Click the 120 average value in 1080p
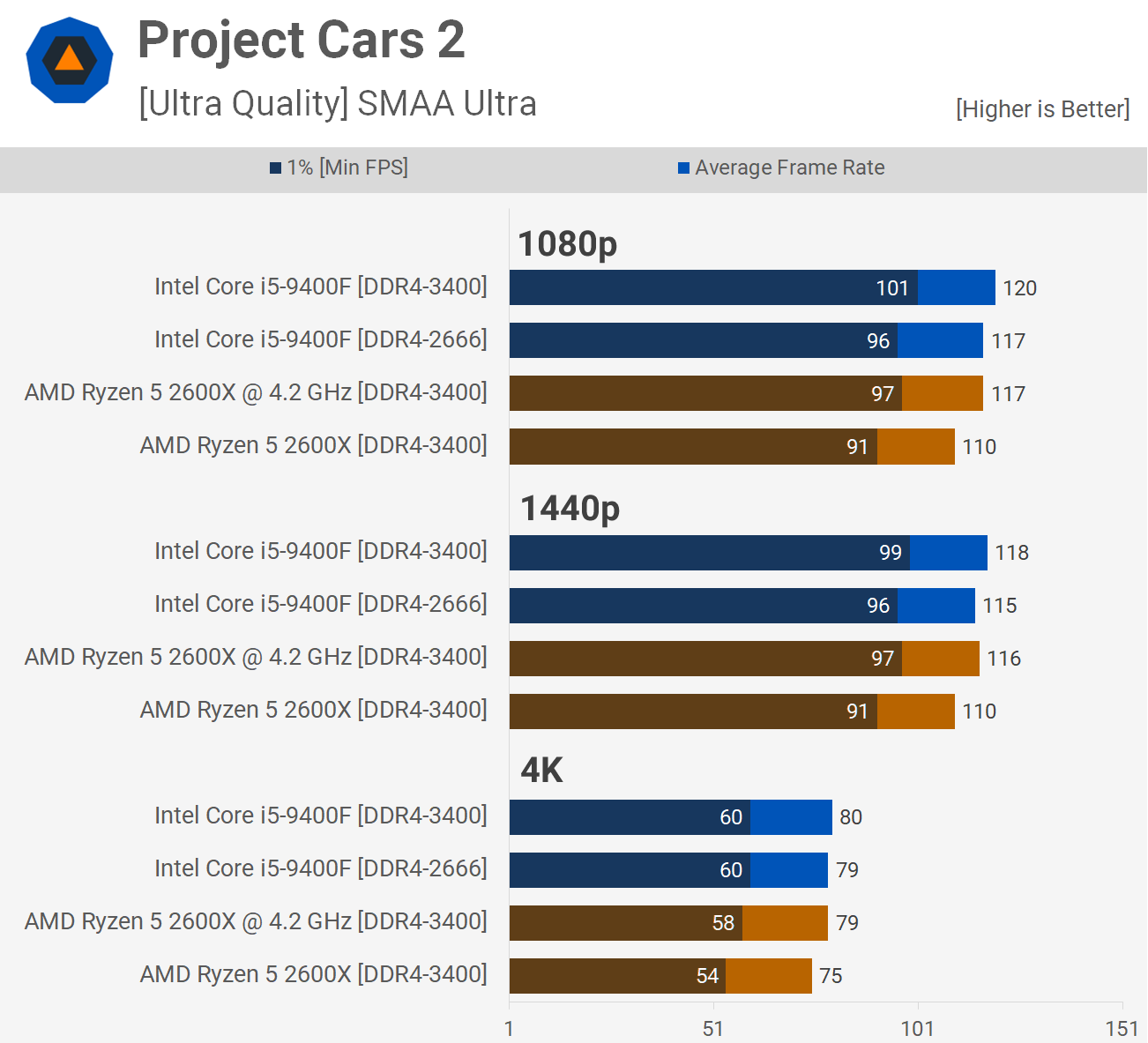Viewport: 1148px width, 1043px height. (x=1019, y=288)
